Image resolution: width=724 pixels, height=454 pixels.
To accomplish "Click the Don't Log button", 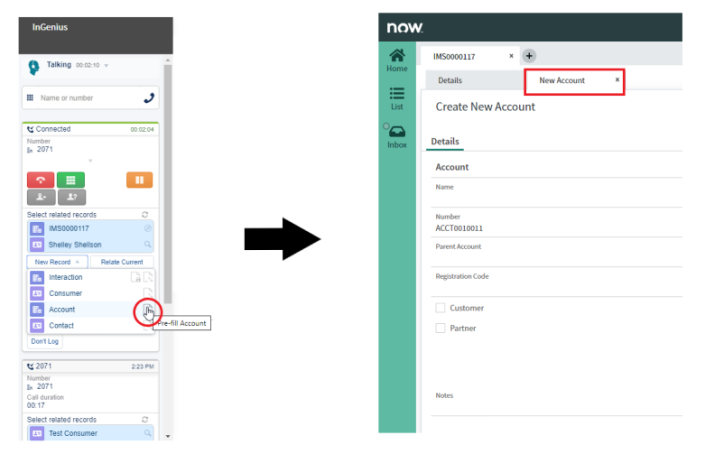I will click(43, 341).
